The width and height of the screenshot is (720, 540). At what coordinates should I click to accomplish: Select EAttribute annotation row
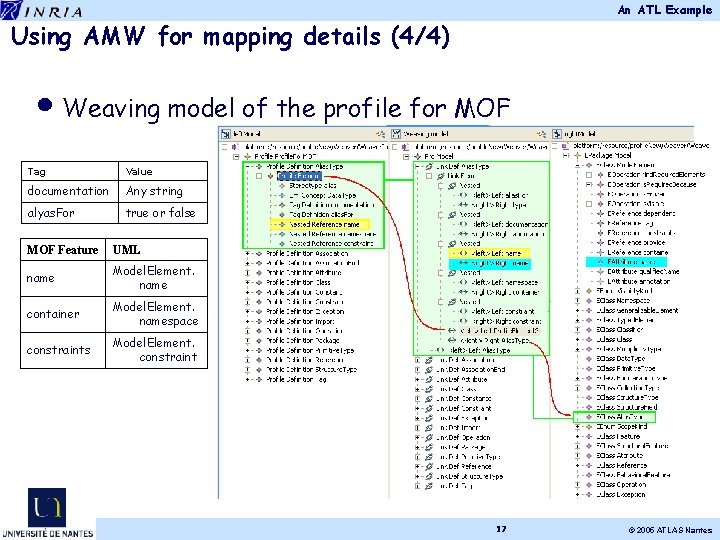pos(639,281)
